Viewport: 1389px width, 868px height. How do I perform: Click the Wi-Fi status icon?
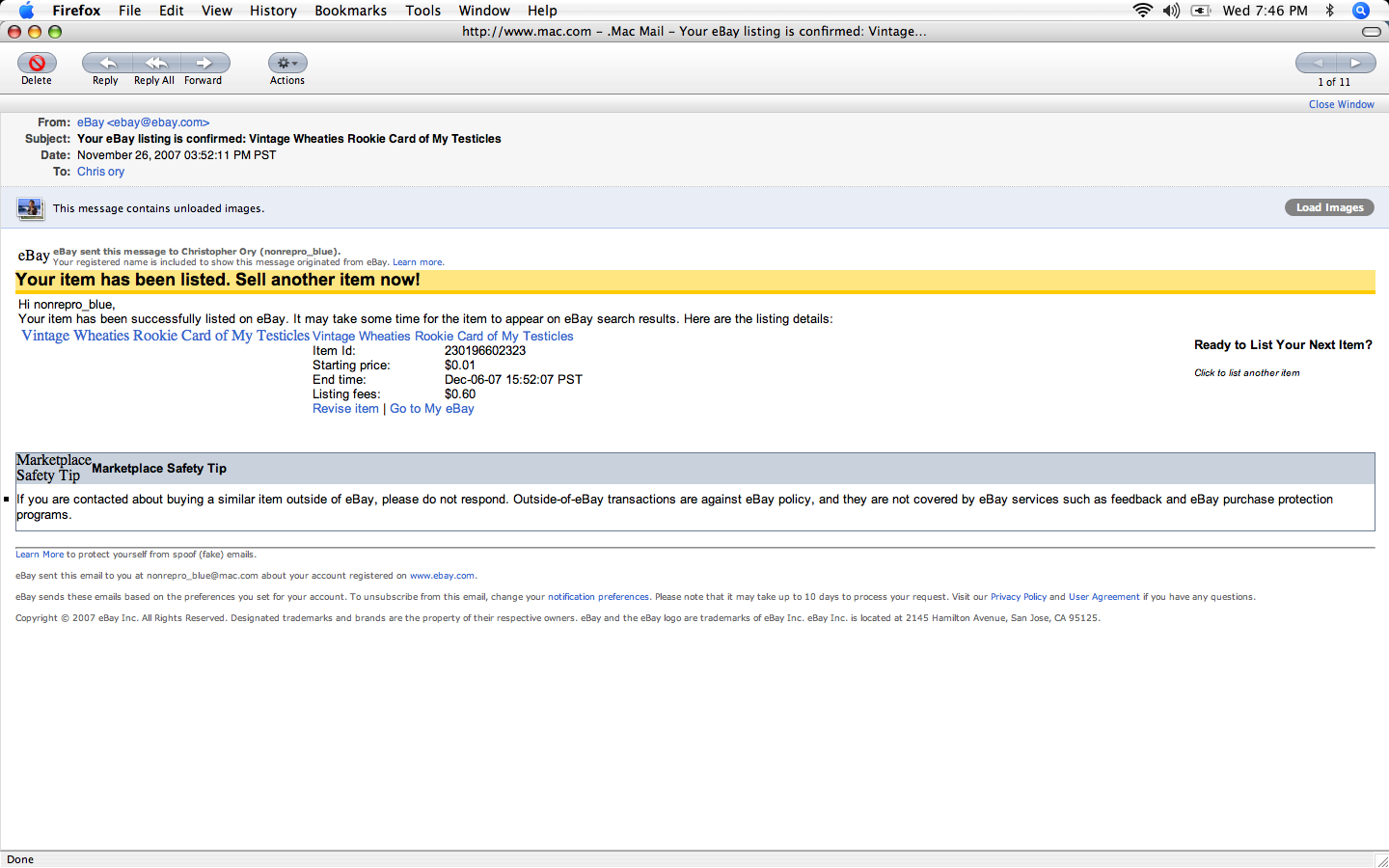[1142, 11]
